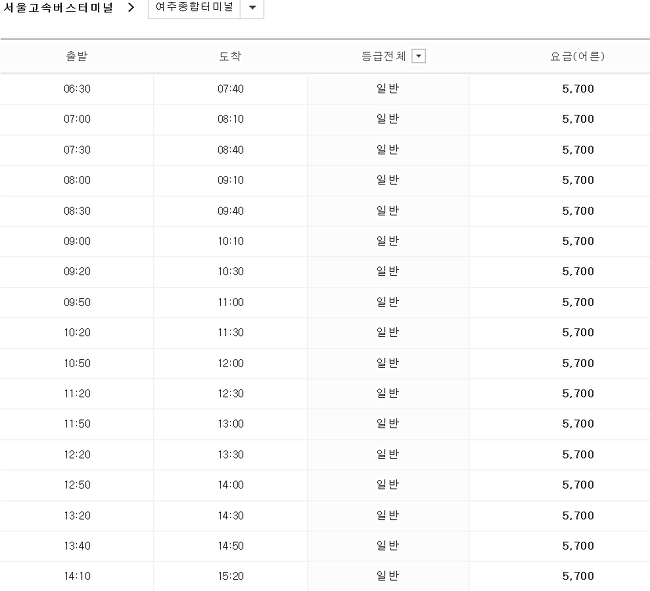Click the 08:40 arrival time
Image resolution: width=650 pixels, height=591 pixels.
pyautogui.click(x=230, y=150)
